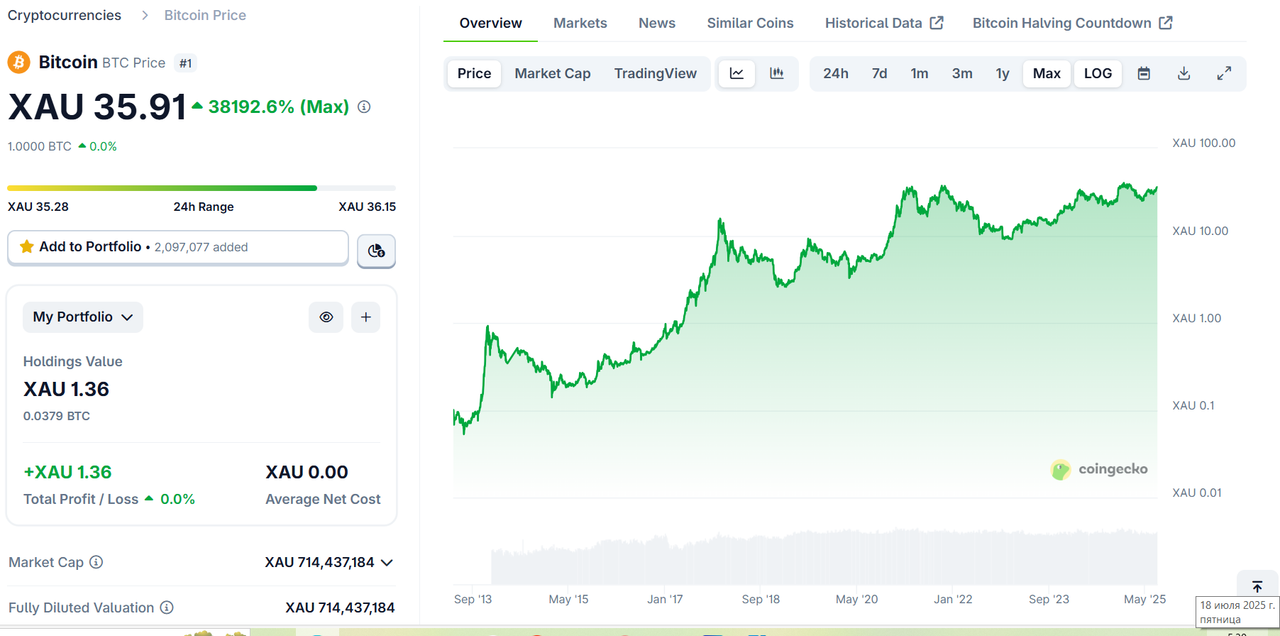
Task: Toggle the LOG scale button
Action: [x=1098, y=73]
